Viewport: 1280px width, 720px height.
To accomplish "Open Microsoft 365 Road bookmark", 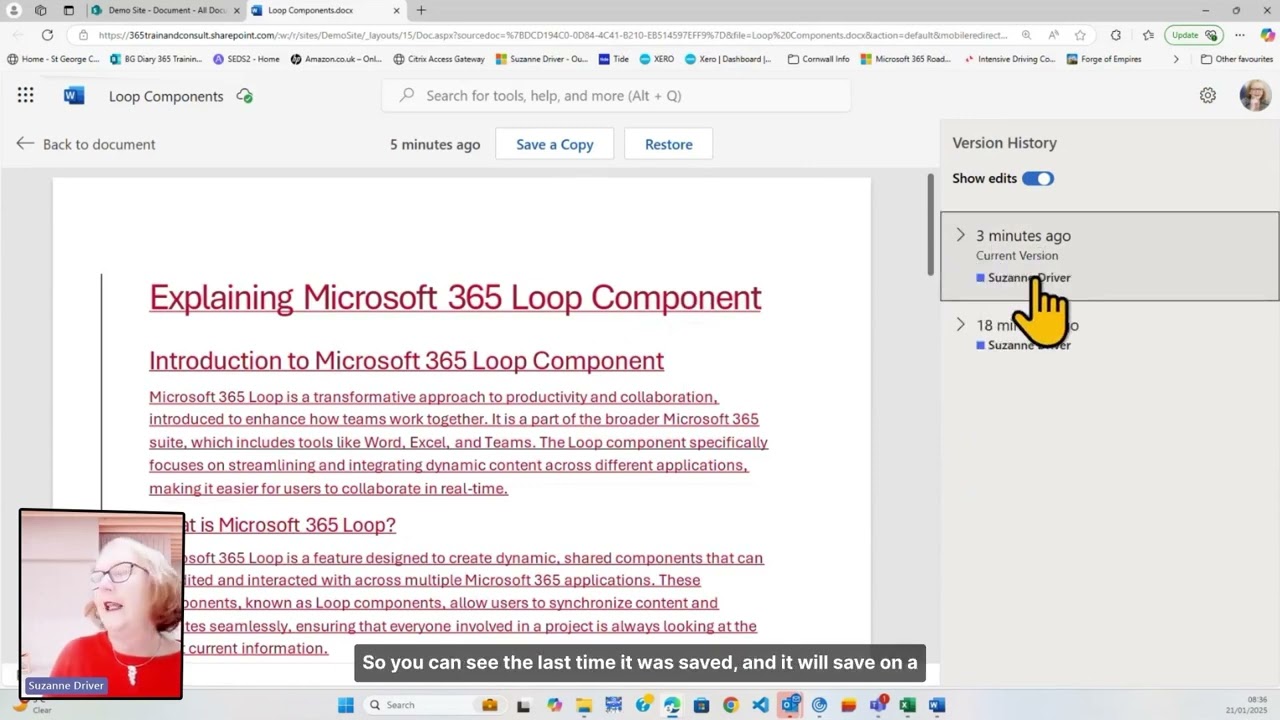I will (905, 59).
